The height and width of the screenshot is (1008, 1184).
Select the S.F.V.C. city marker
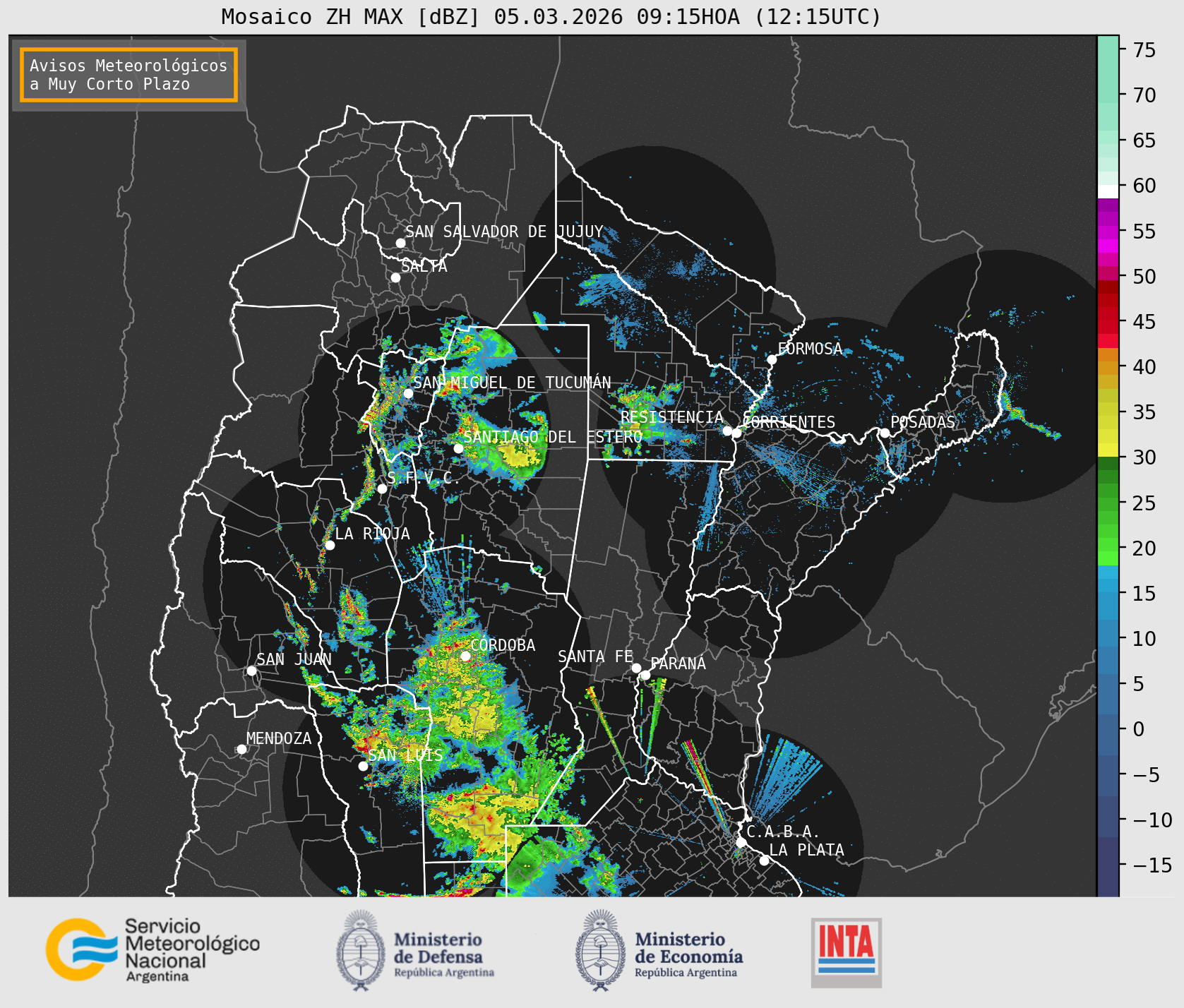pyautogui.click(x=382, y=488)
